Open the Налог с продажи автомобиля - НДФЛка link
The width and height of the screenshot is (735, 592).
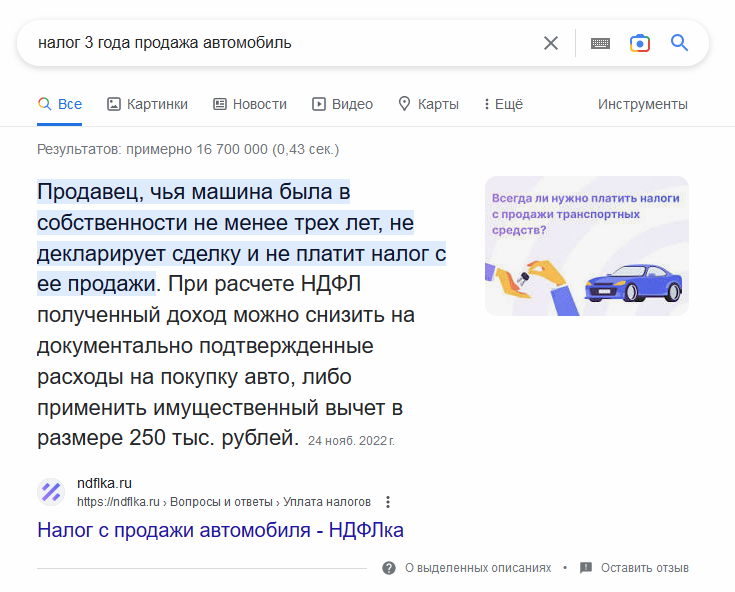[220, 530]
